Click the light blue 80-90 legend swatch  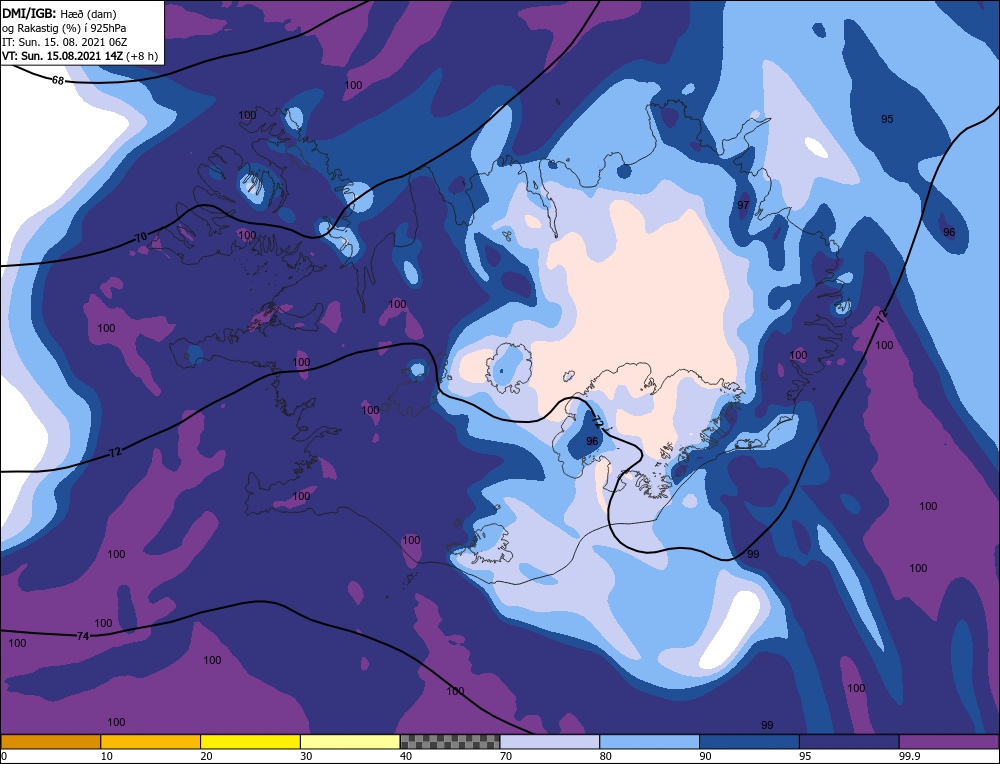(649, 741)
